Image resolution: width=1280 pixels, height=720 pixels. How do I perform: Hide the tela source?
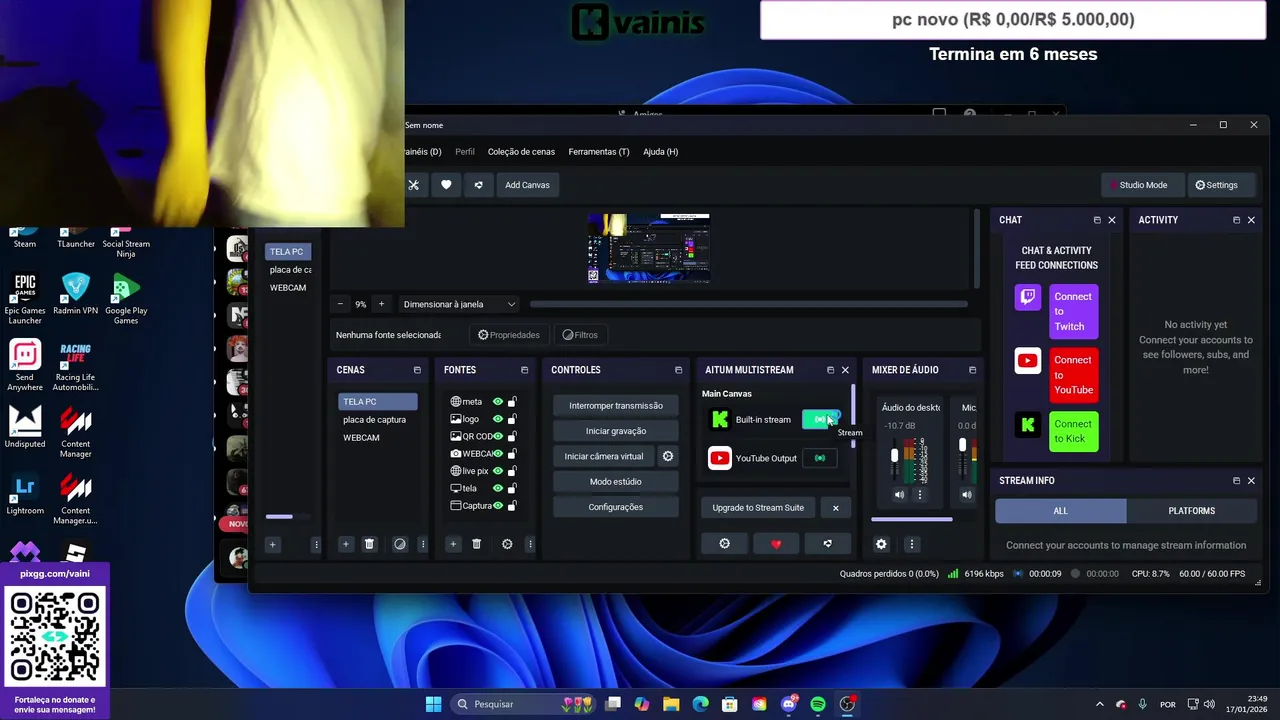(498, 488)
